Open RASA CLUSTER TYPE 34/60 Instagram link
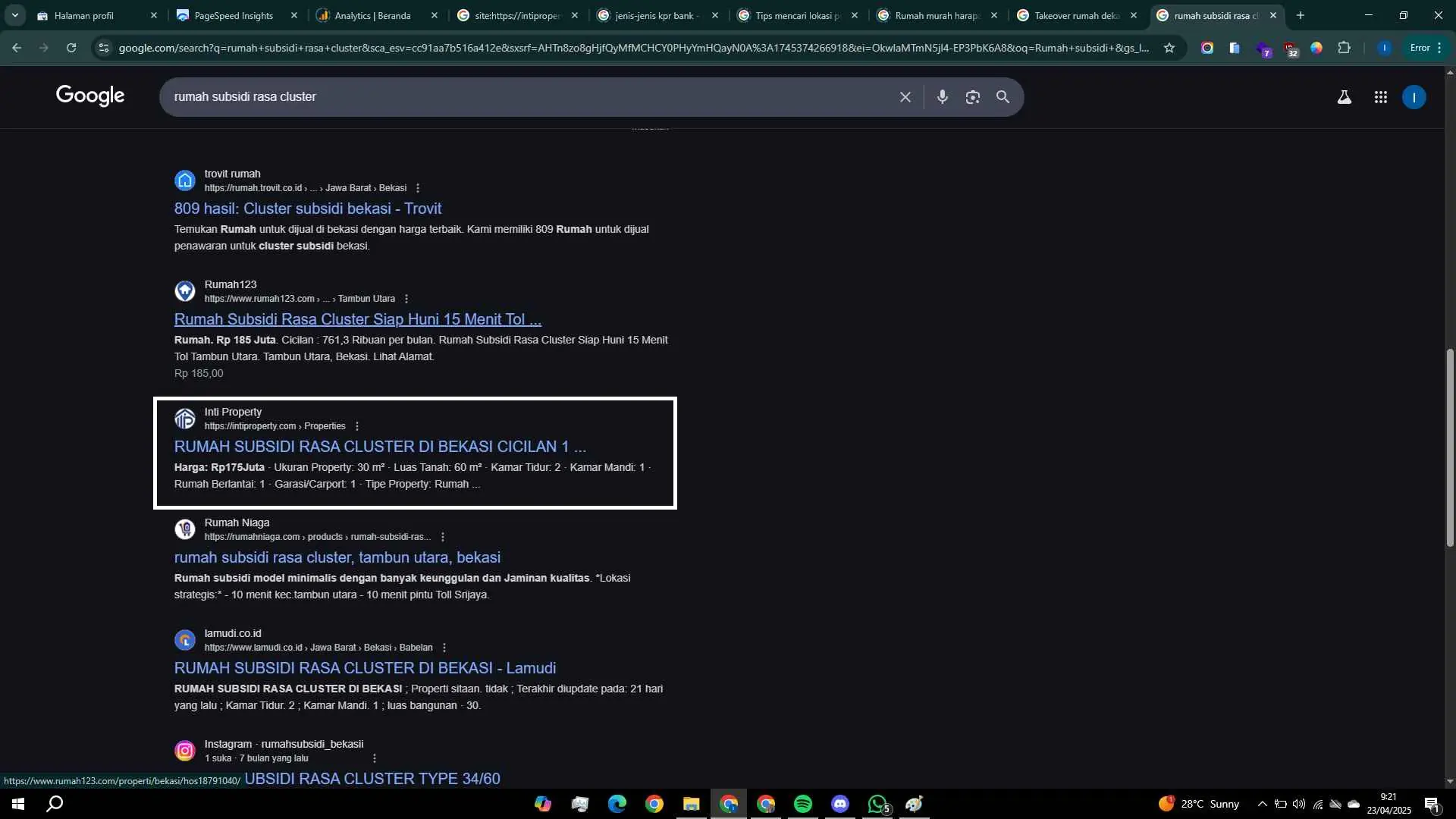 pos(372,779)
